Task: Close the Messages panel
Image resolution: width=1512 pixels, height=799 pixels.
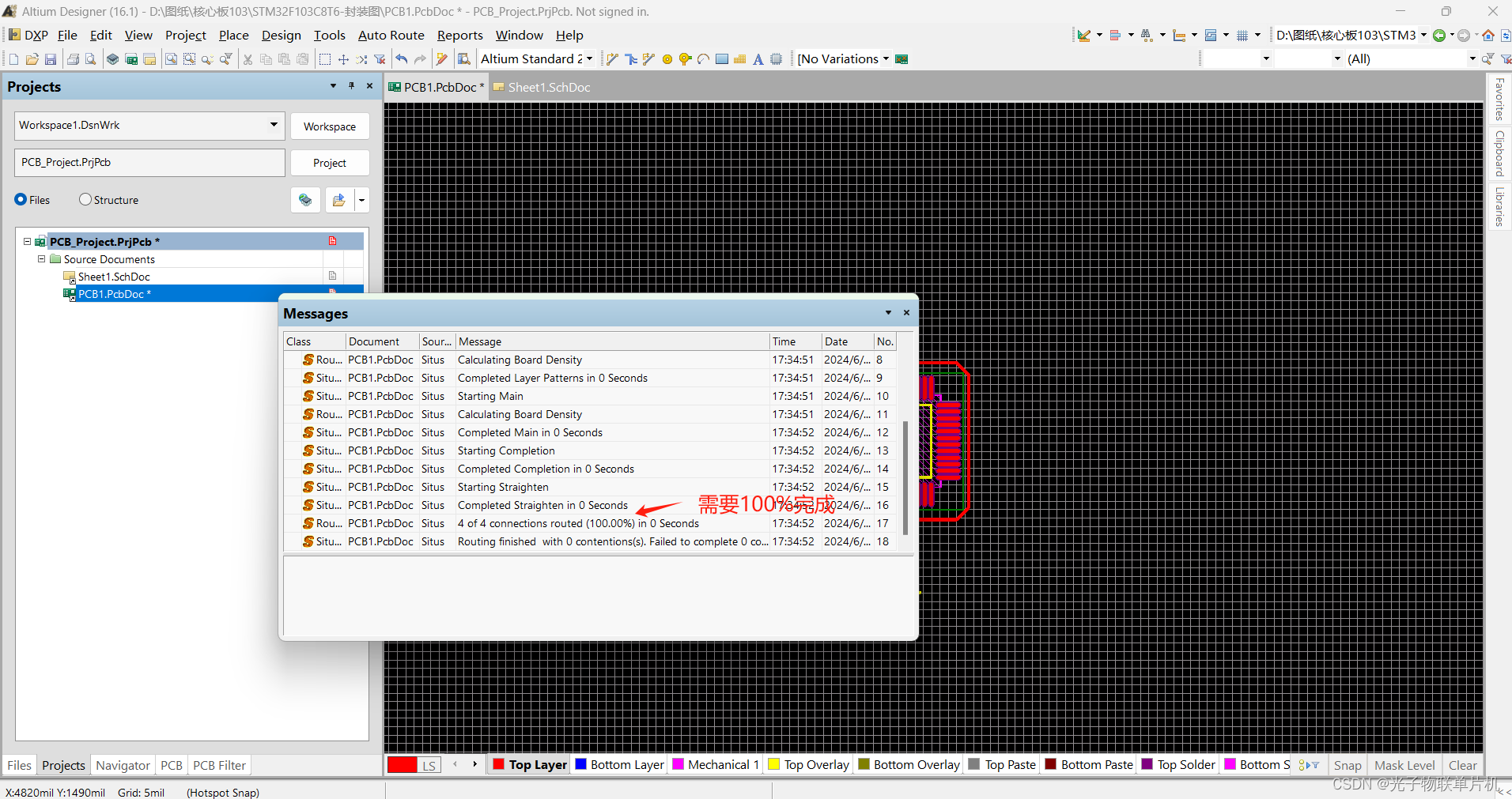Action: 906,313
